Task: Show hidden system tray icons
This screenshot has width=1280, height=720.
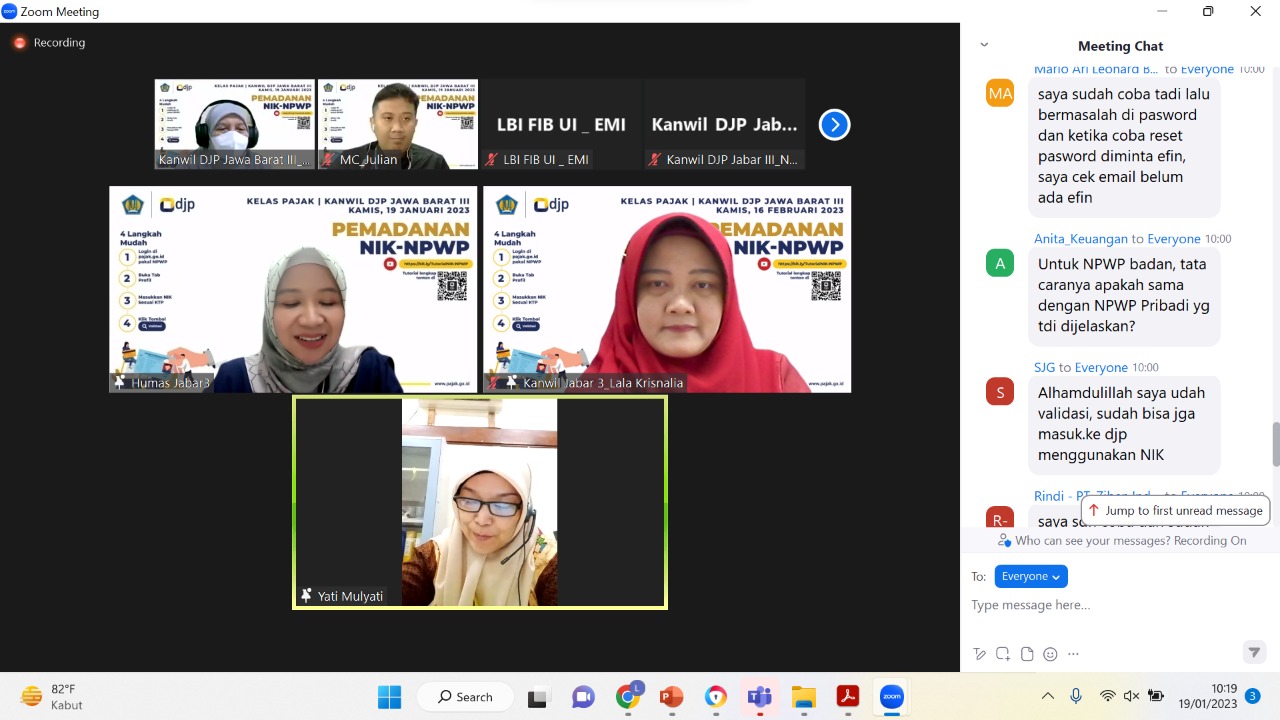Action: point(1047,696)
